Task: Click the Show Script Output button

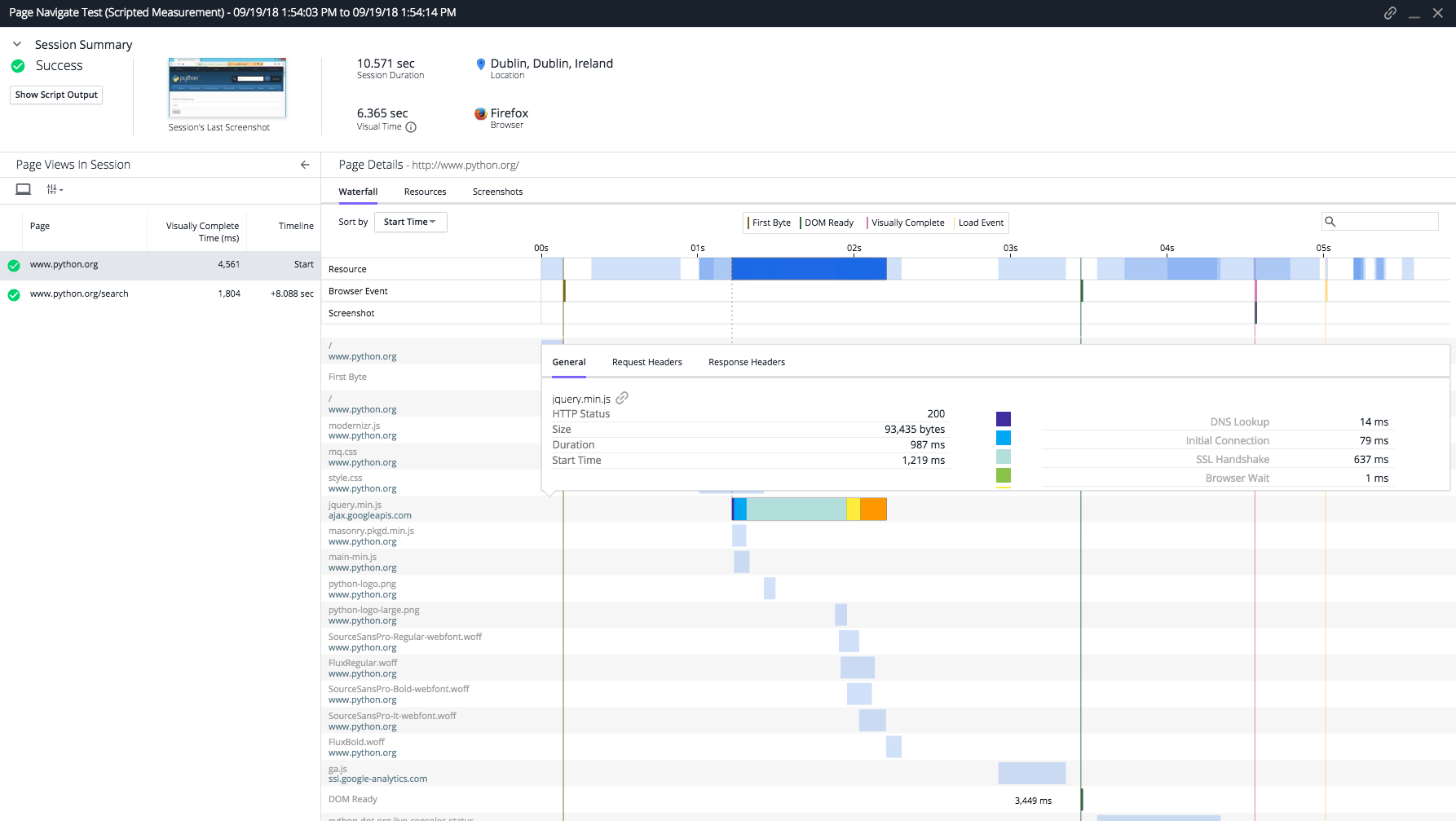Action: [56, 95]
